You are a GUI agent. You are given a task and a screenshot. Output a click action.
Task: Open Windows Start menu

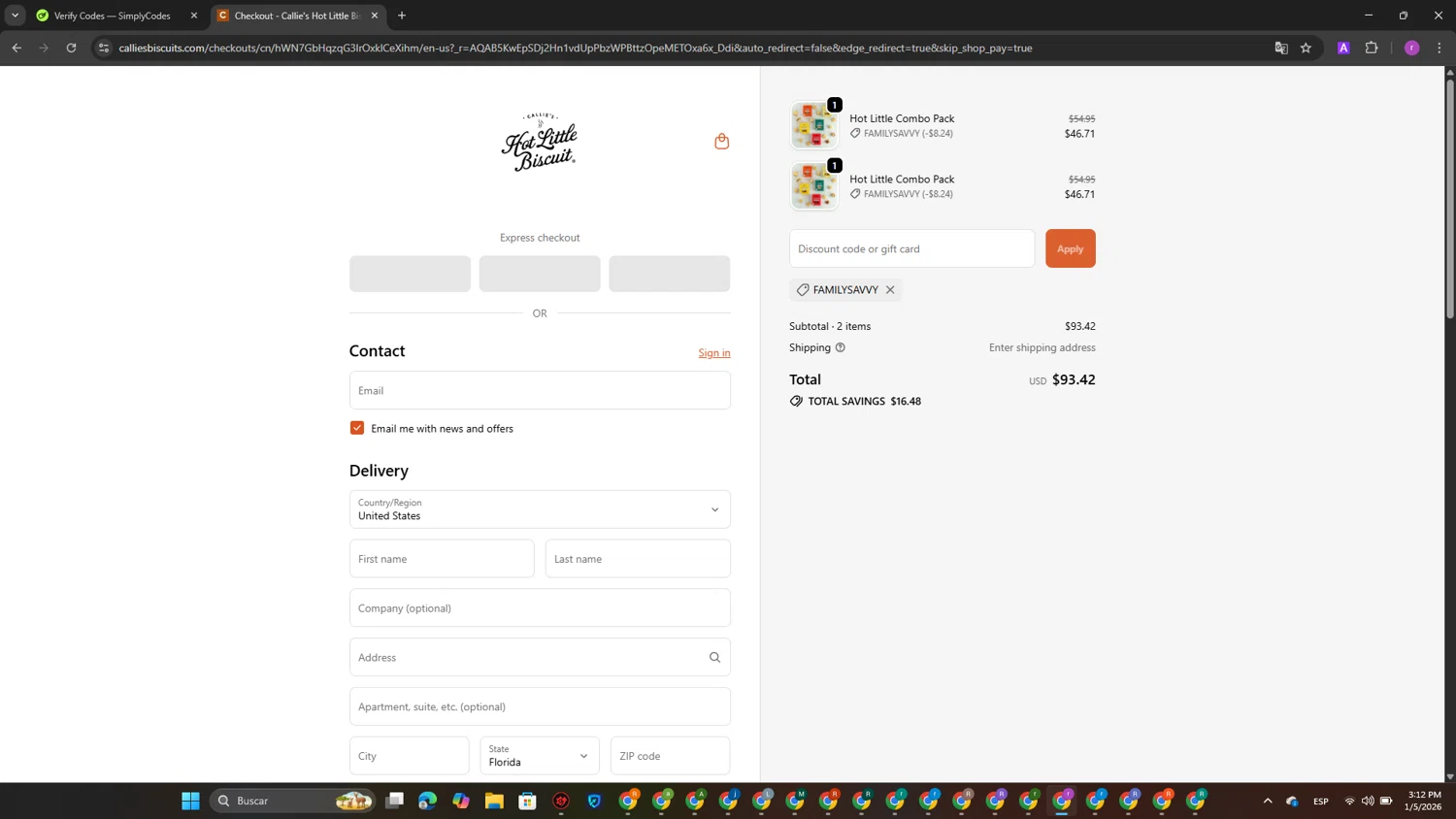[190, 801]
